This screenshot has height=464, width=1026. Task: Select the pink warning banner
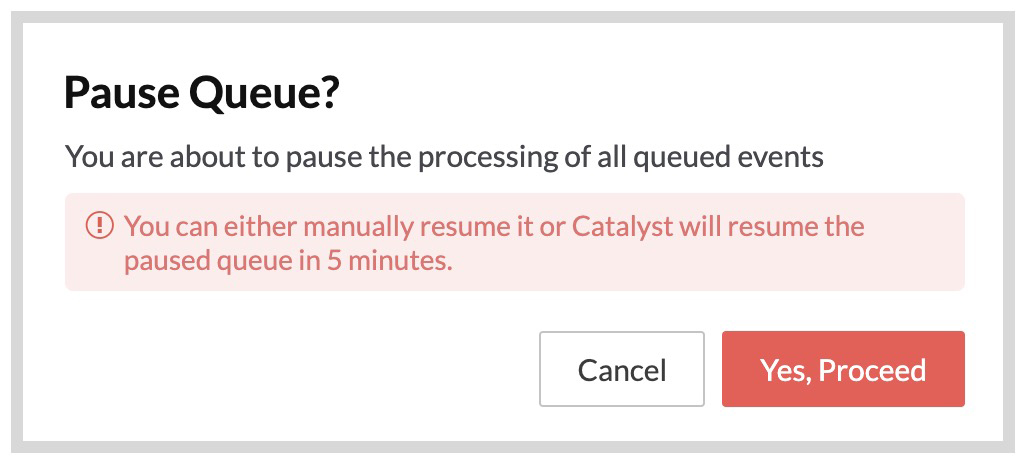(514, 242)
